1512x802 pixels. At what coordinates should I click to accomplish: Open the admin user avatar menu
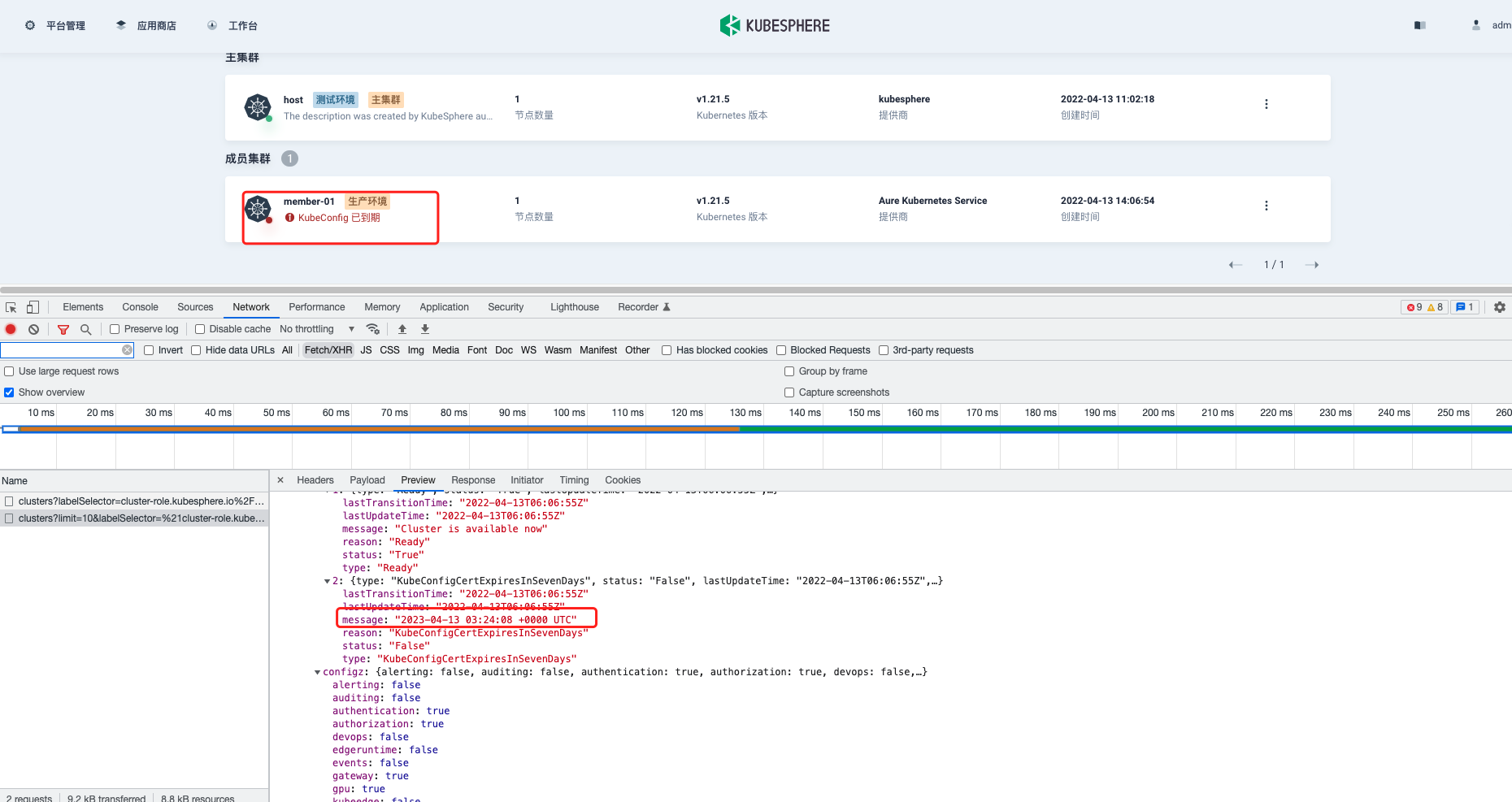(1476, 26)
